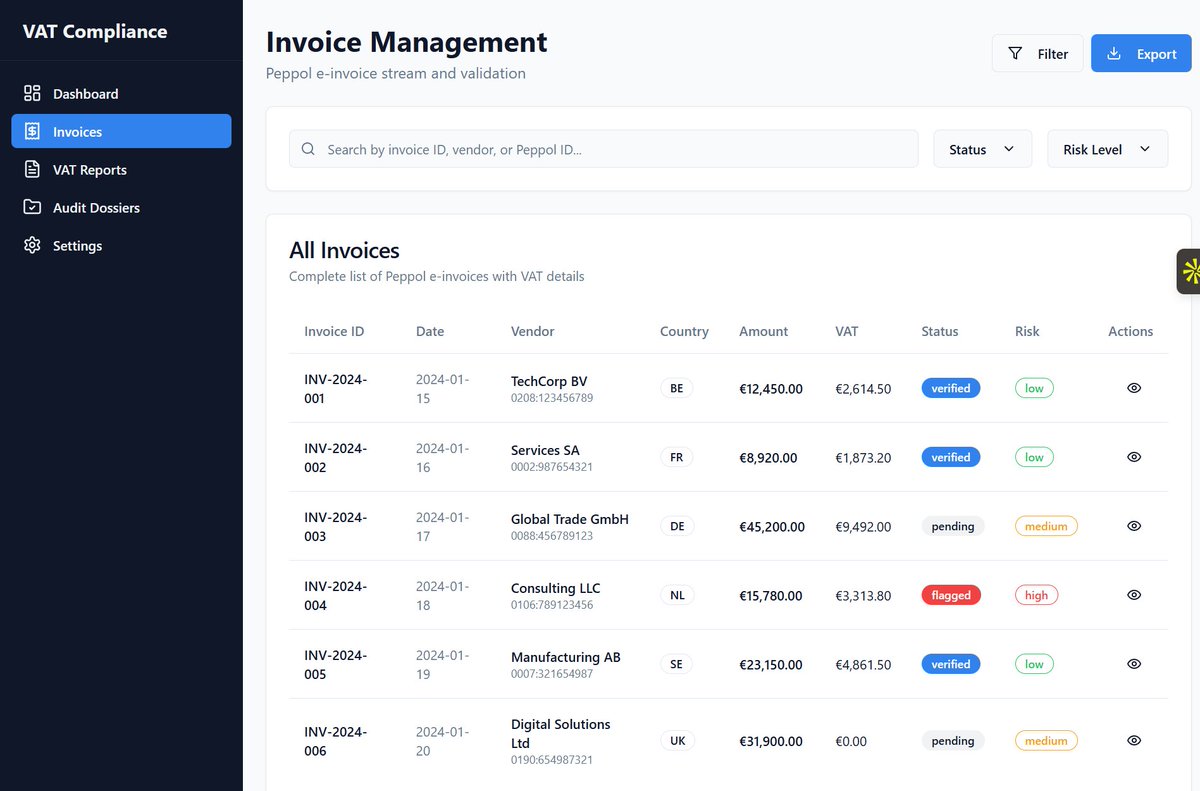Click the DE country tag
This screenshot has height=791, width=1200.
pos(677,526)
